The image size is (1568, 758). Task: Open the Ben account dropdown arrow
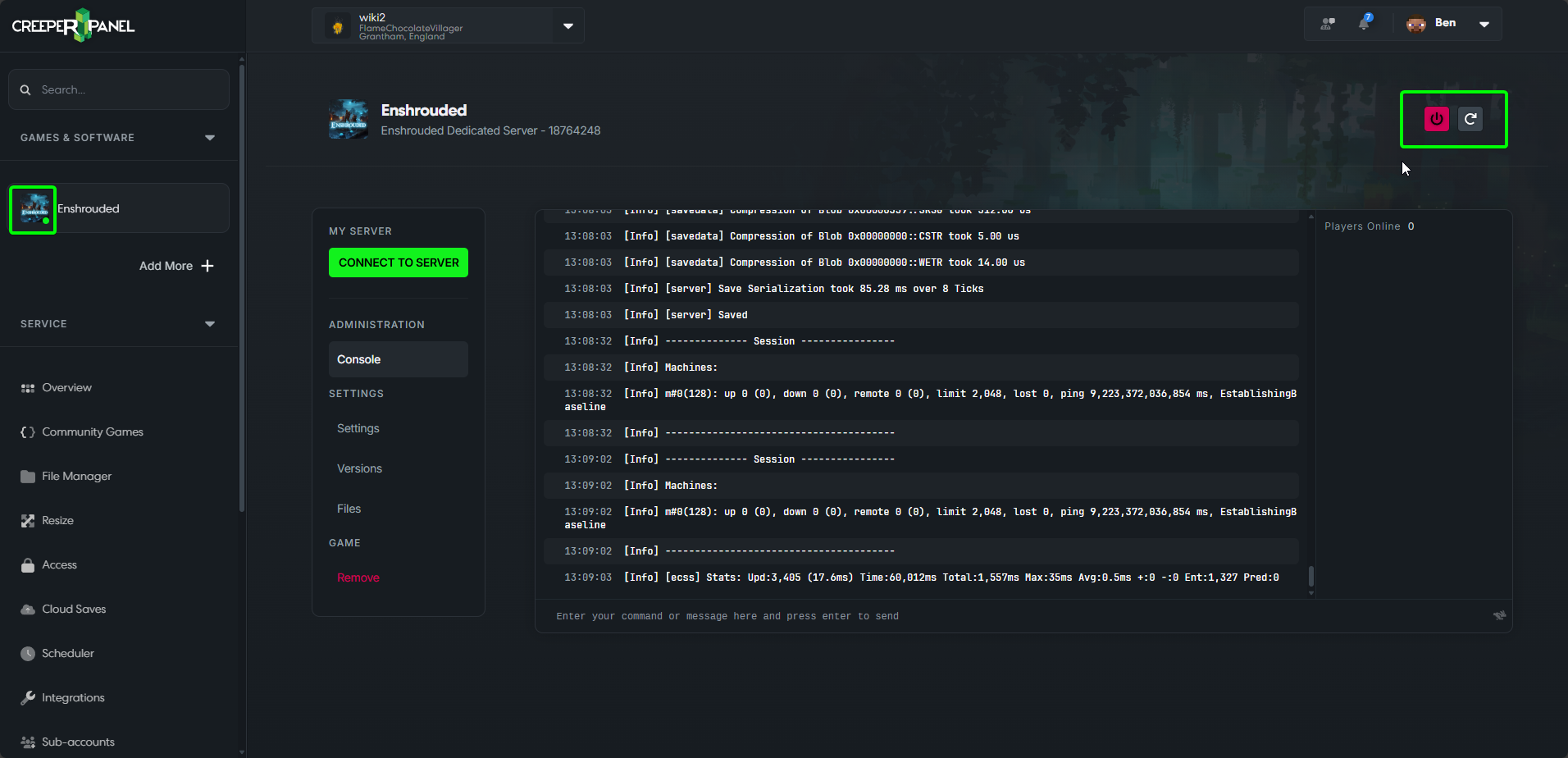click(1484, 24)
